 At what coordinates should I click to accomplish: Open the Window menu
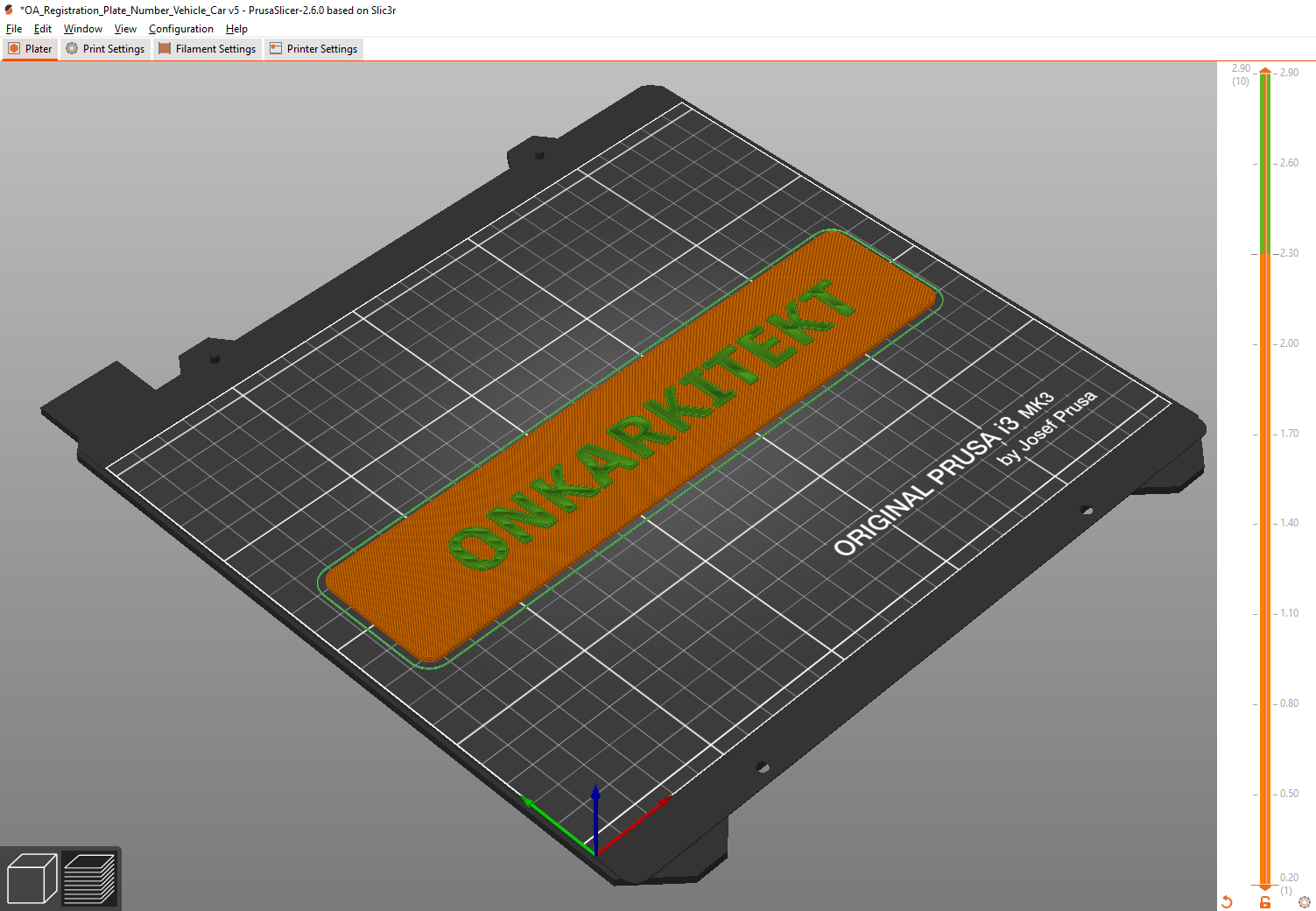pos(83,29)
